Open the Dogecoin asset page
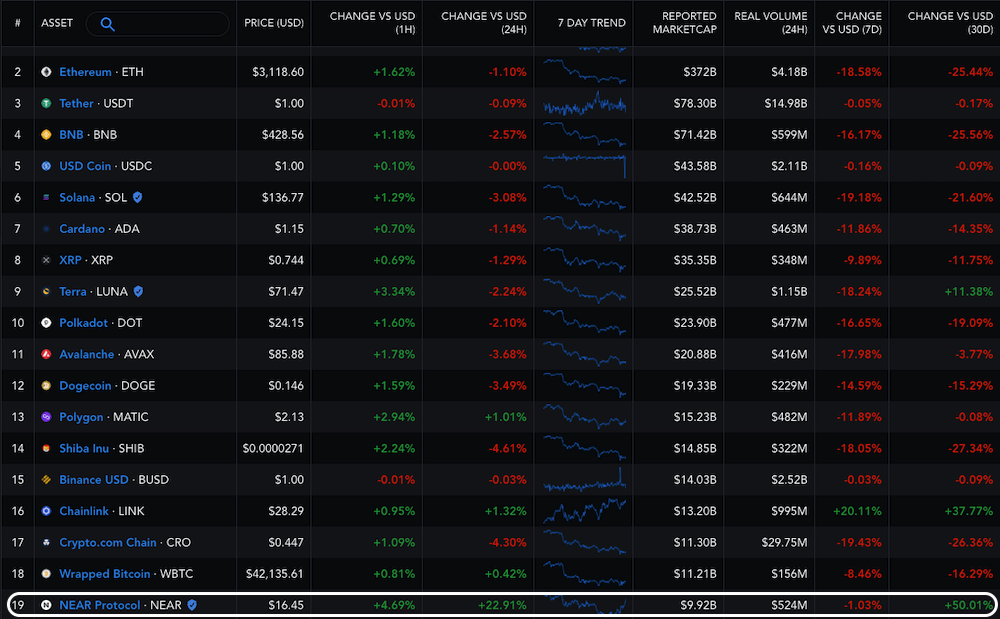The image size is (1000, 619). [85, 386]
